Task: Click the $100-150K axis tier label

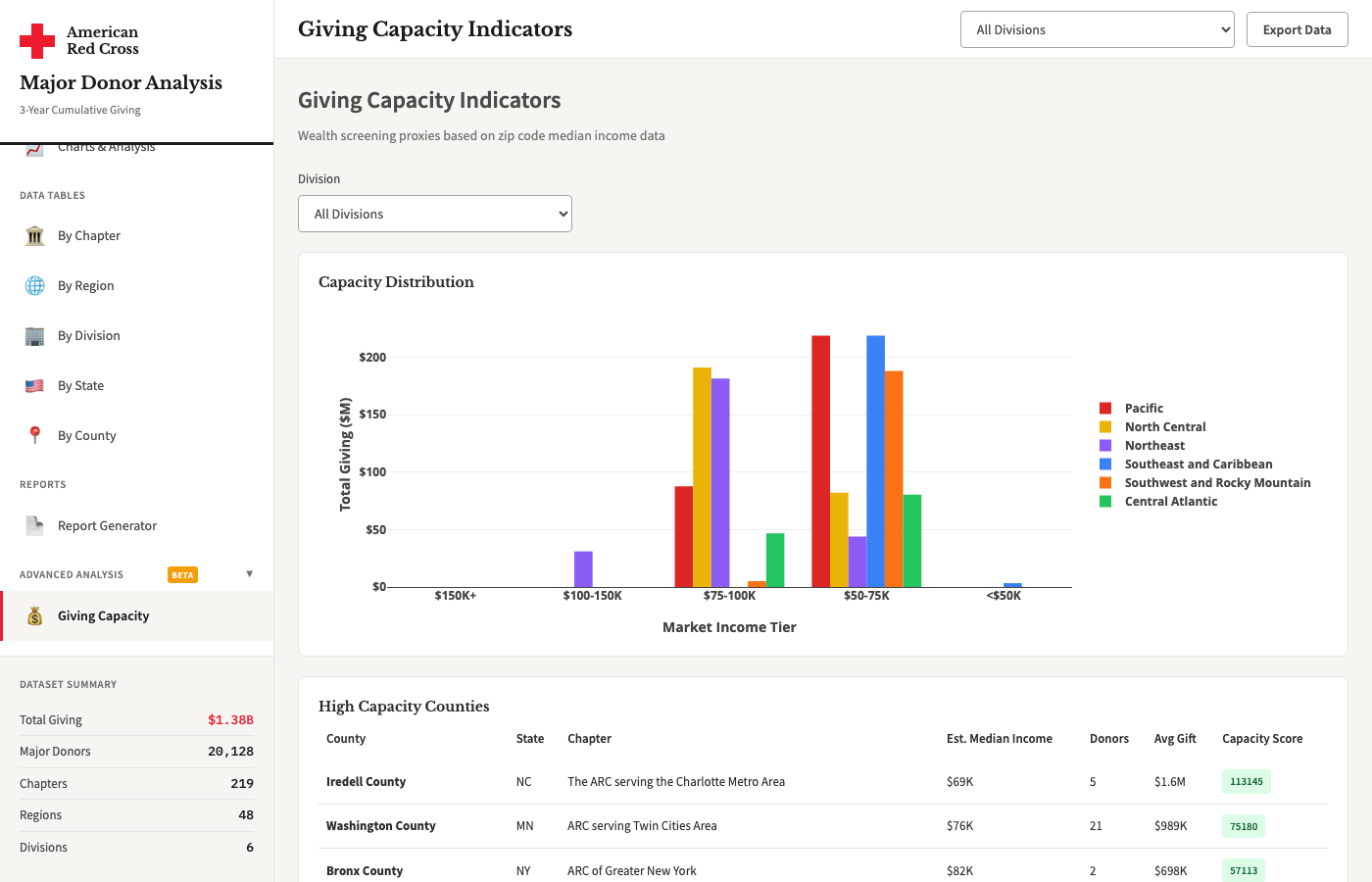Action: coord(592,596)
